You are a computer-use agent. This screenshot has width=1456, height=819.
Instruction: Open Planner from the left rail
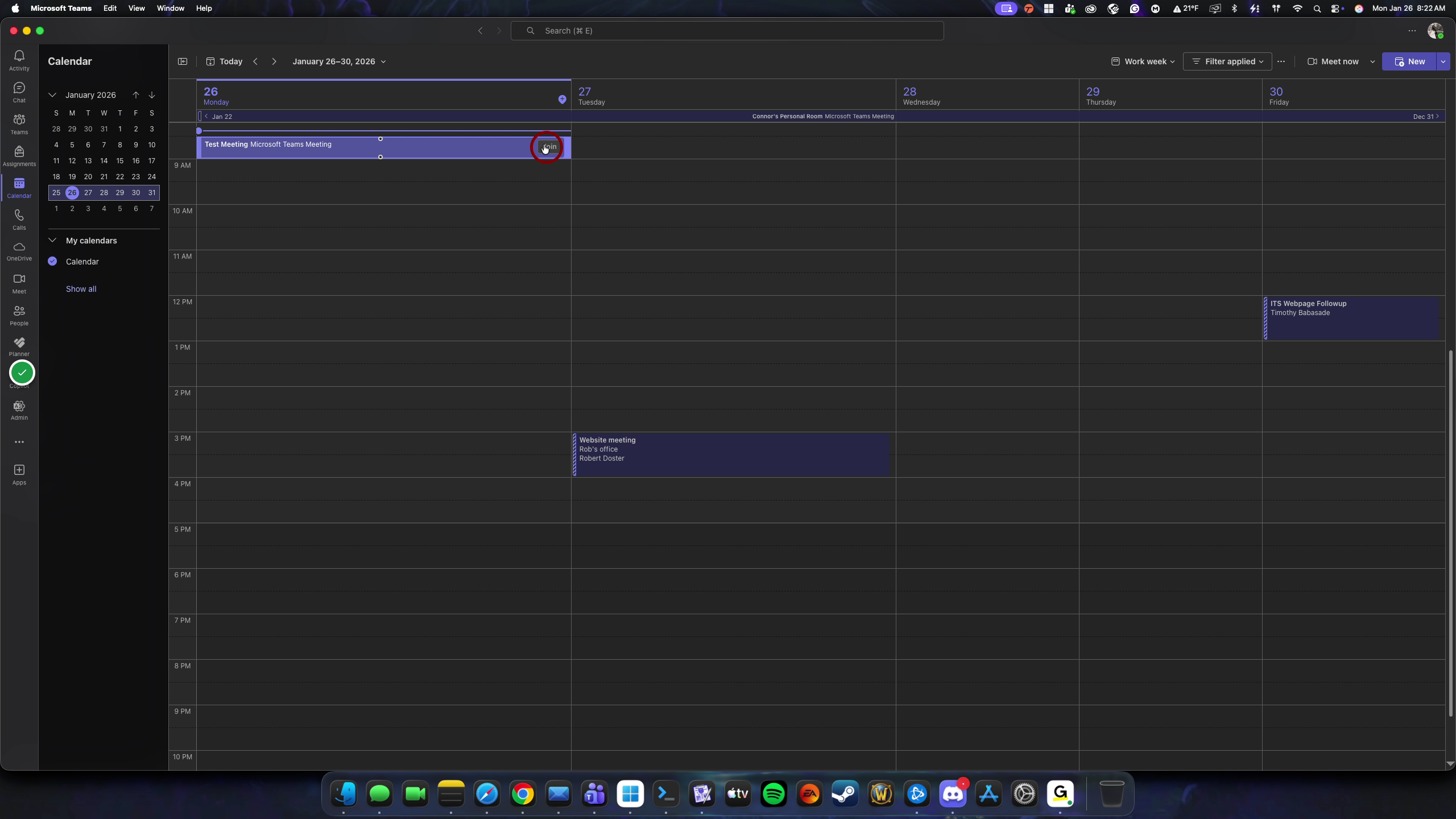19,346
